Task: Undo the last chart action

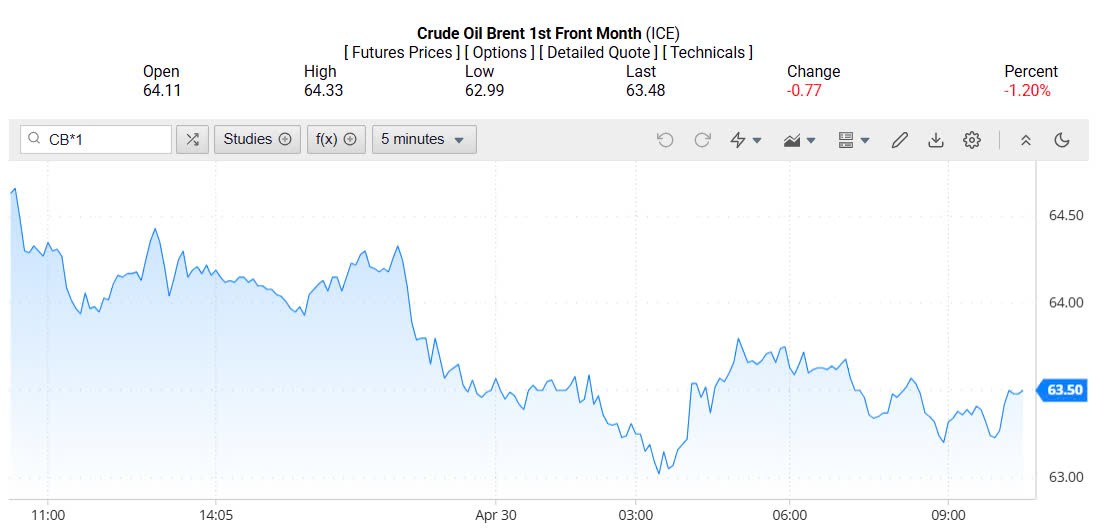Action: 665,140
